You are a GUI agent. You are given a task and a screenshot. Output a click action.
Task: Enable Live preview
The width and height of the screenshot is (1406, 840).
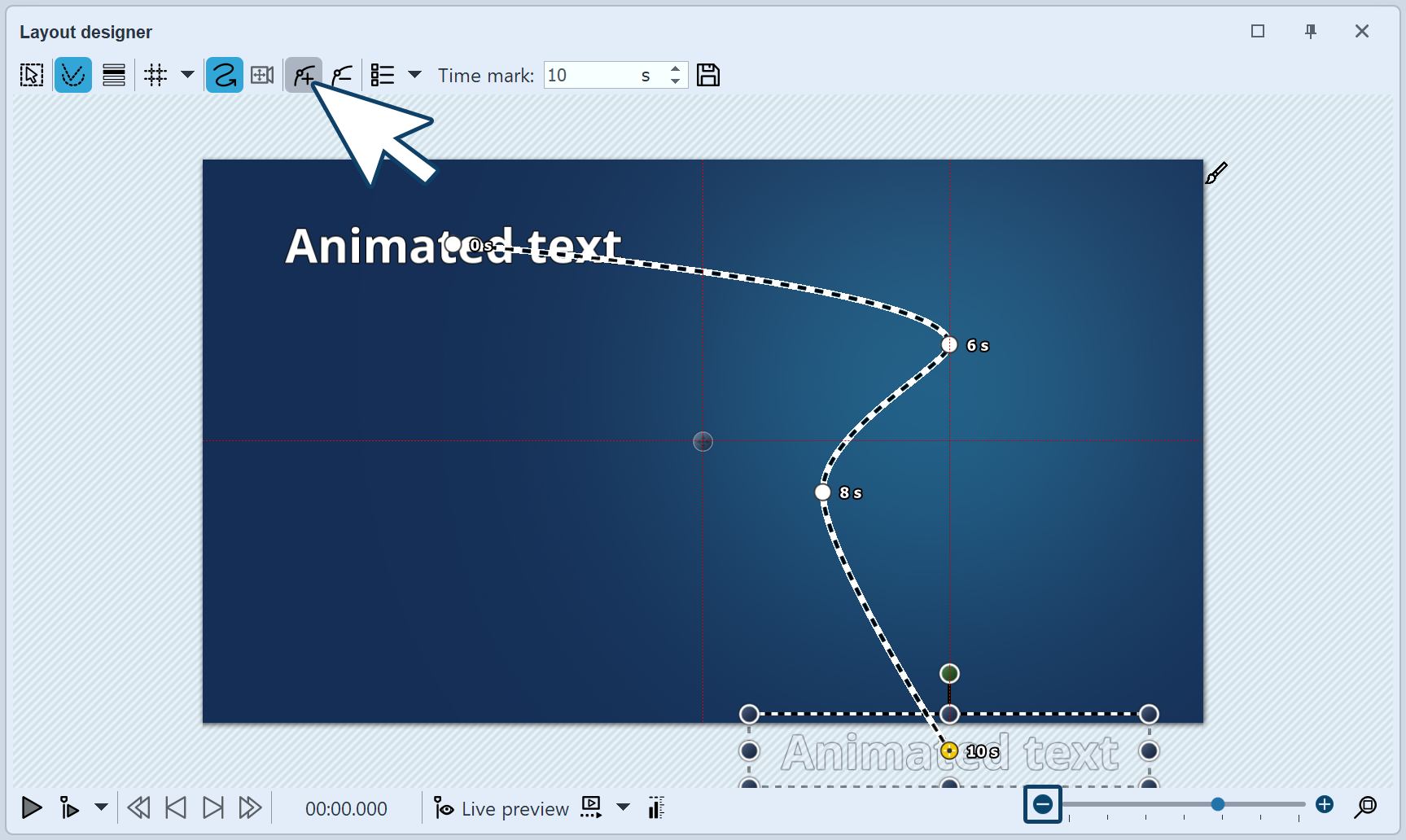(x=501, y=807)
